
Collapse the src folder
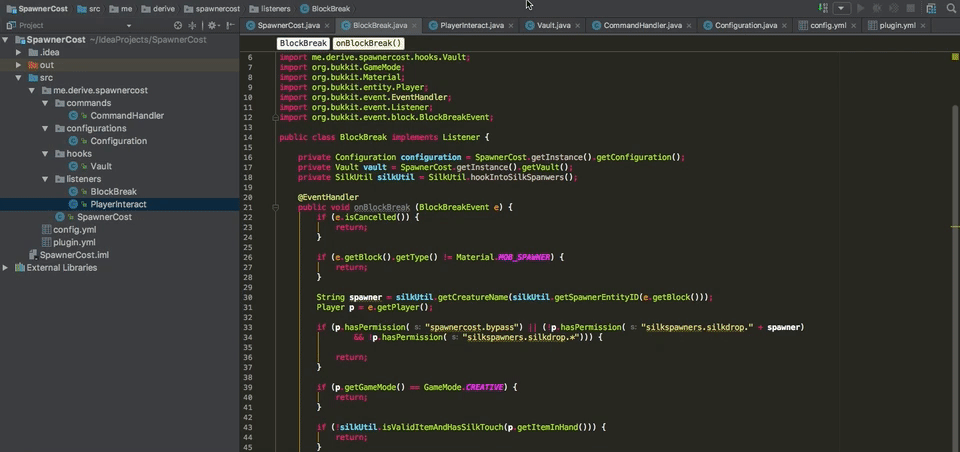[x=19, y=78]
